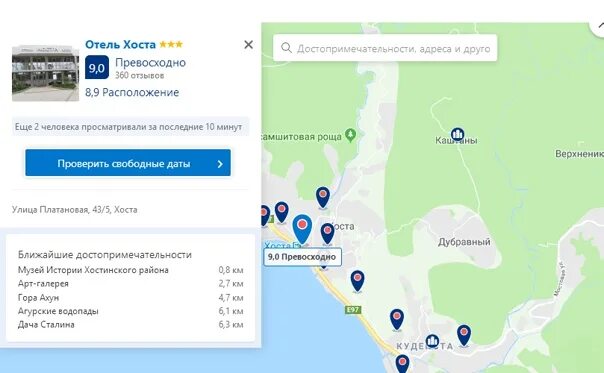Screen dimensions: 604x373
Task: Click the E97 road shield on map
Action: 353,309
